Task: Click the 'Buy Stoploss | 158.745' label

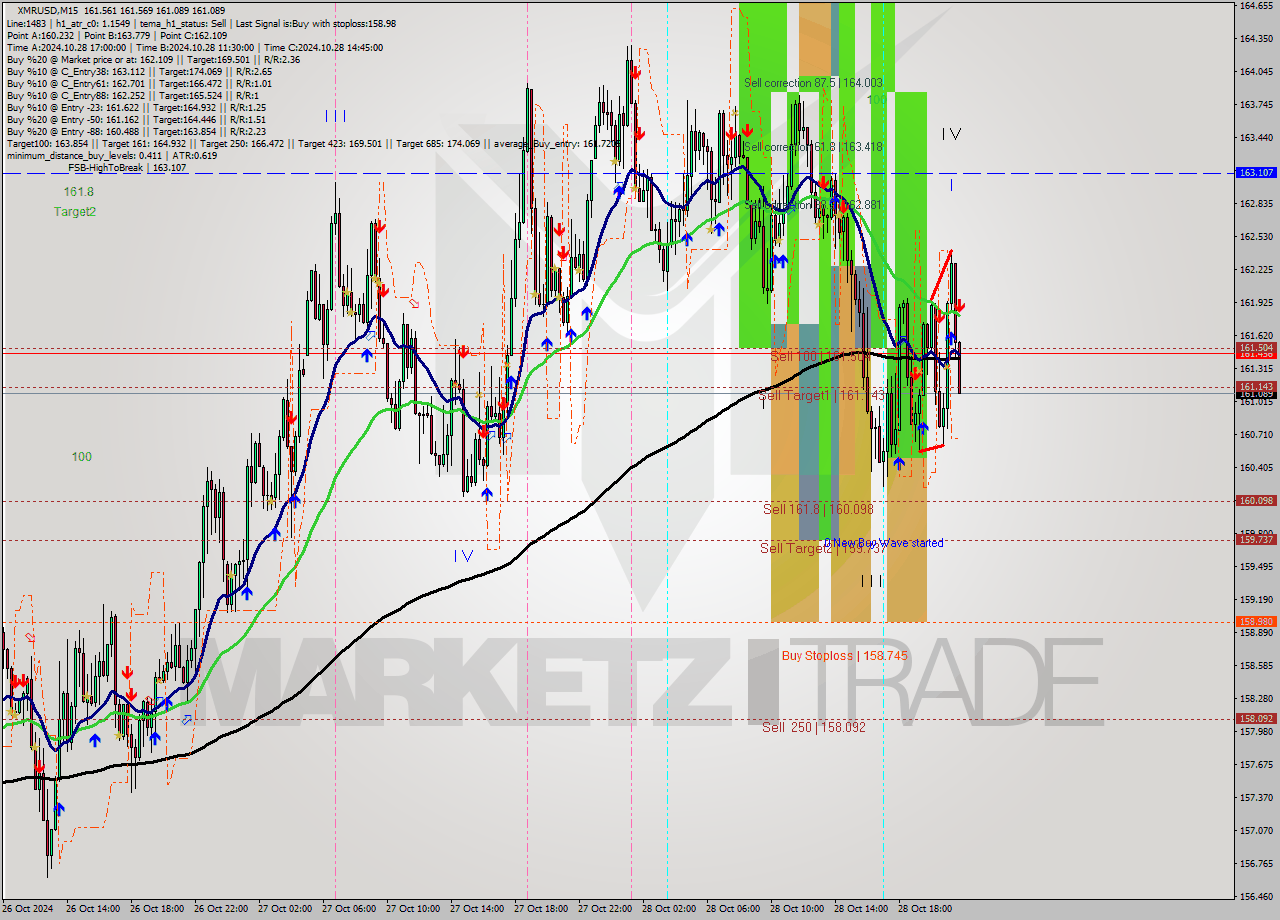Action: point(845,656)
